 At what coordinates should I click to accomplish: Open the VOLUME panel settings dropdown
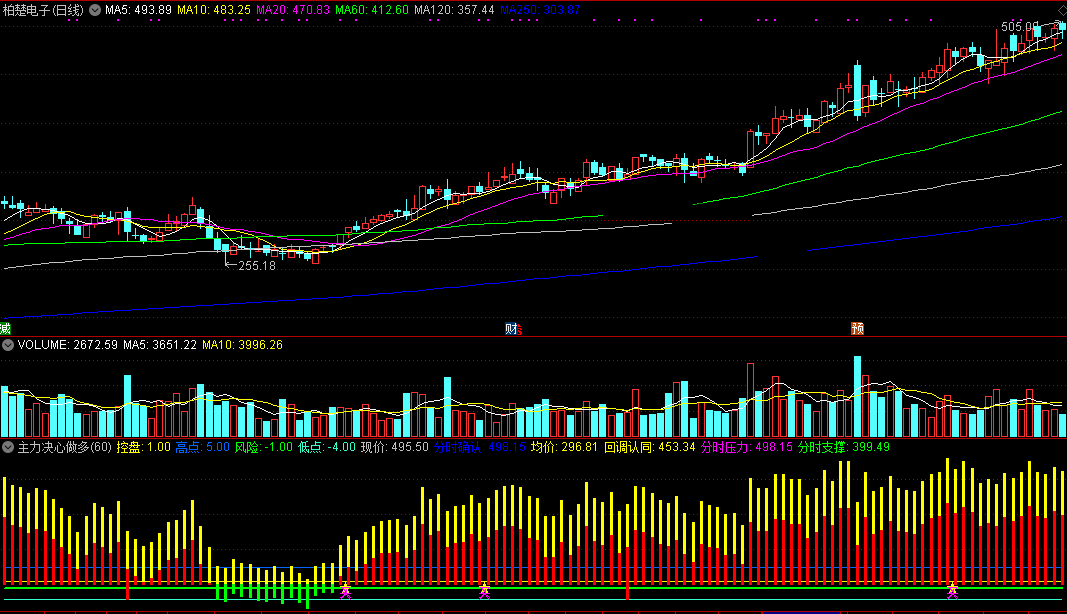tap(8, 345)
